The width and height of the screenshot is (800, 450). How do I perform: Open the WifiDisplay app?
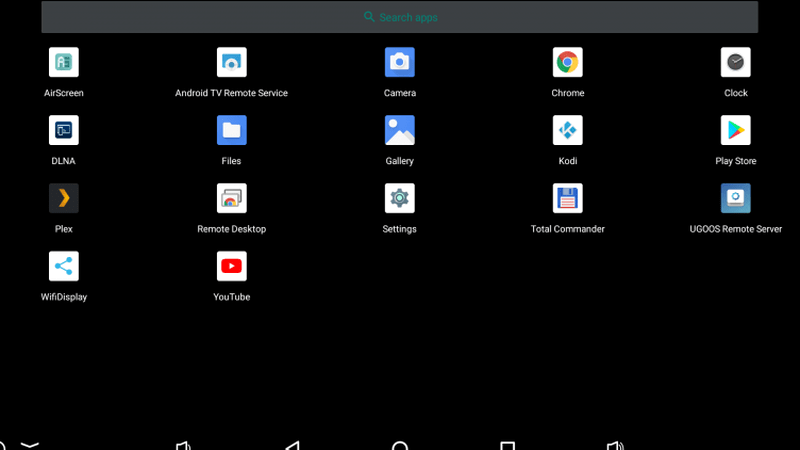coord(64,266)
